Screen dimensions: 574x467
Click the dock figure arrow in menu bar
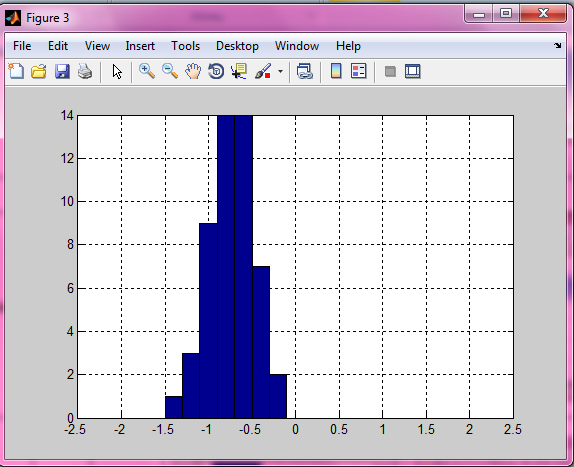(x=558, y=46)
